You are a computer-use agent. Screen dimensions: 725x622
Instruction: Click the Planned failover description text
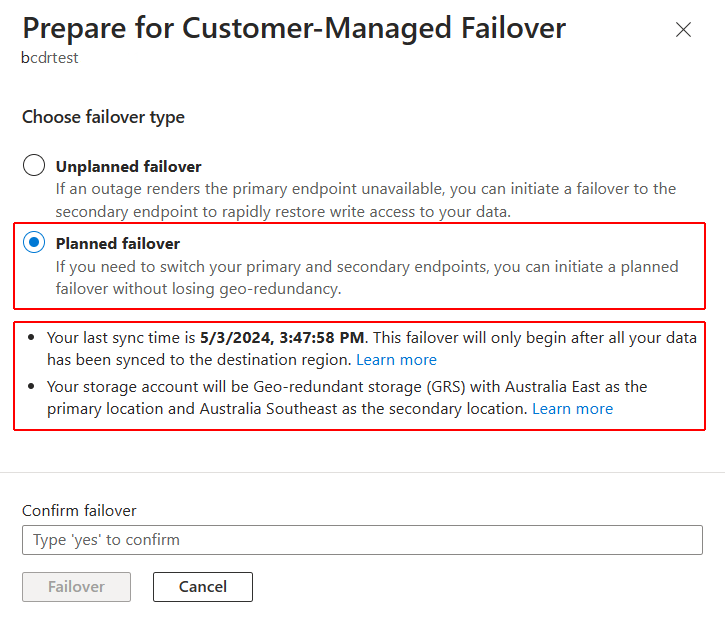(366, 278)
